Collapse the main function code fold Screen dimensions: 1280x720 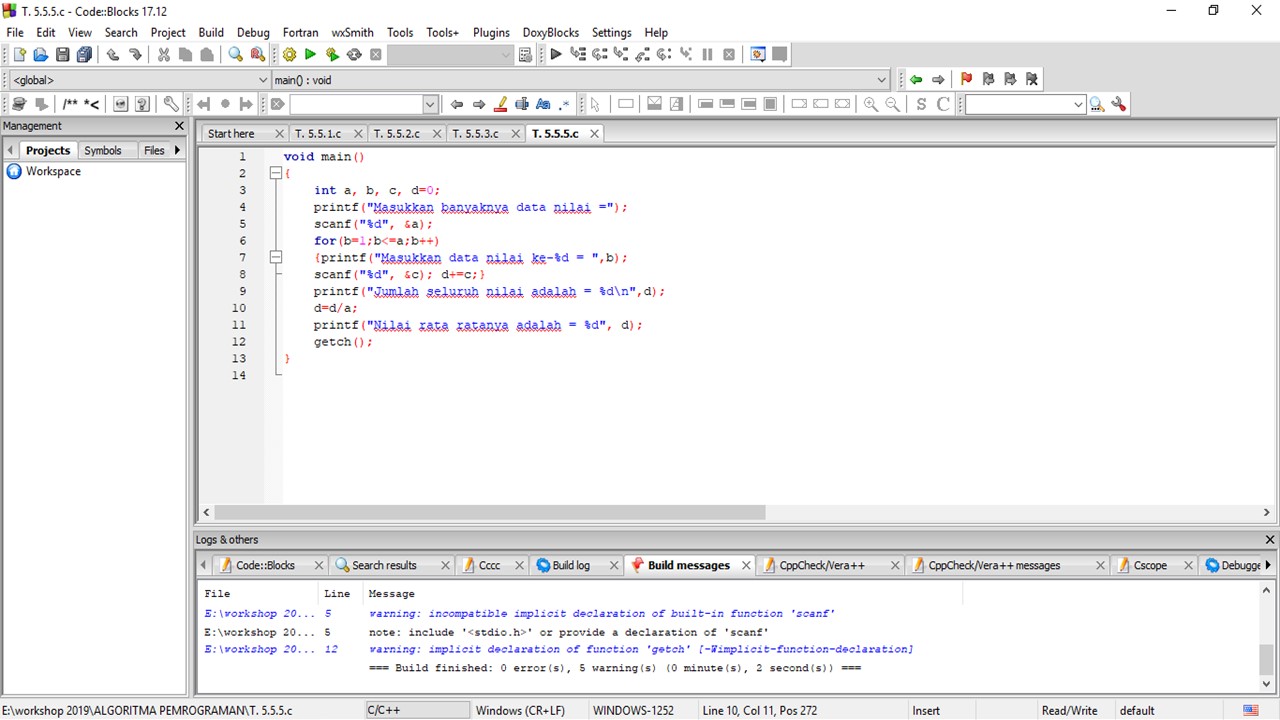coord(276,173)
